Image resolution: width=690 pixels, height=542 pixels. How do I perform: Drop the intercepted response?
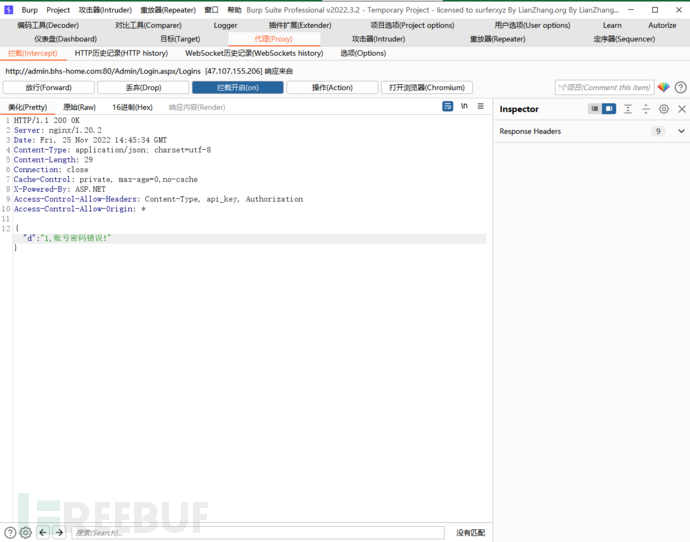click(143, 88)
